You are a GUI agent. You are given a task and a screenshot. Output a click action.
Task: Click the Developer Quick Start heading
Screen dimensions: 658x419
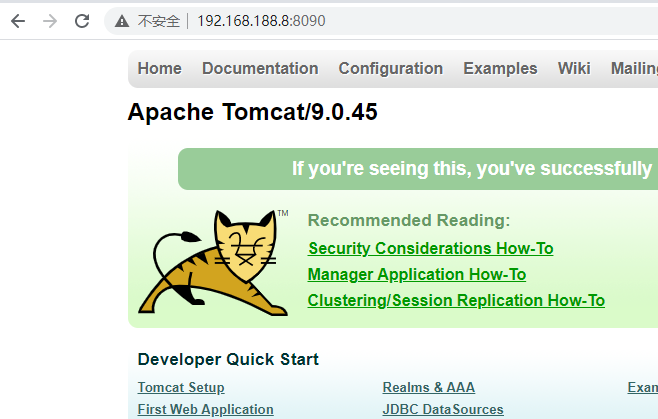pos(228,359)
